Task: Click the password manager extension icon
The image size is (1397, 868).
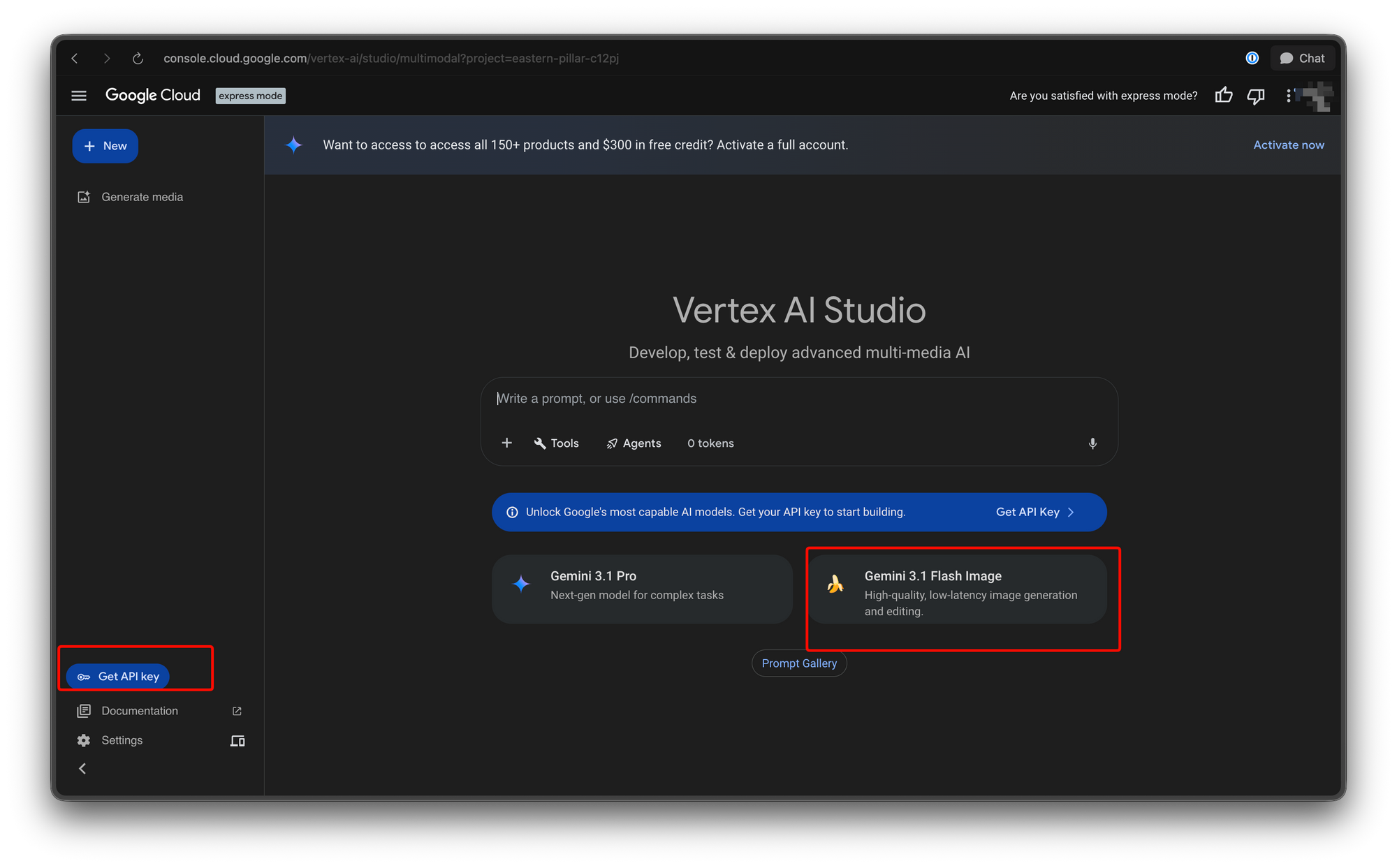Action: pyautogui.click(x=1252, y=58)
